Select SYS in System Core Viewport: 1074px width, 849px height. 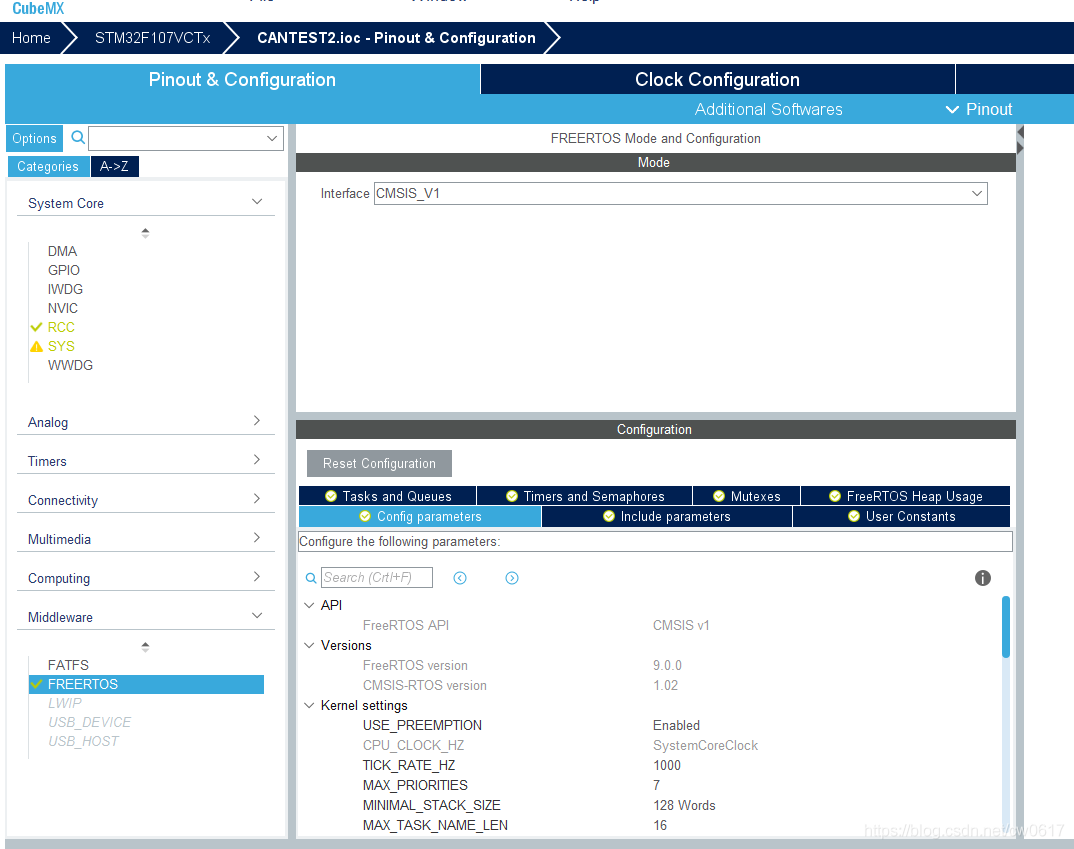[61, 346]
